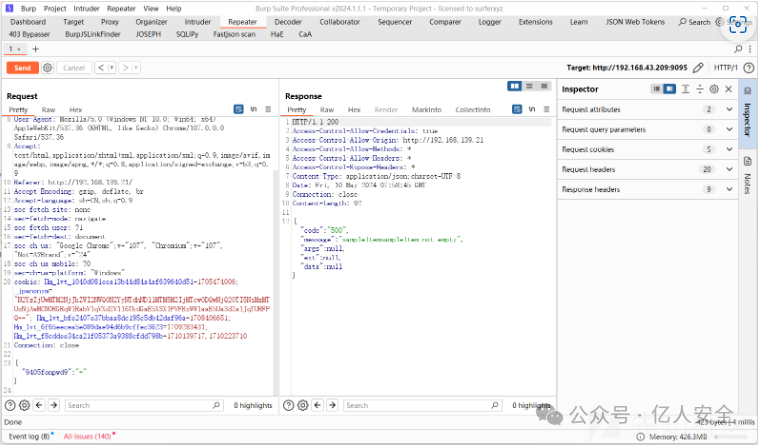Viewport: 758px width, 445px height.
Task: Close the Inspector panel
Action: [x=729, y=89]
